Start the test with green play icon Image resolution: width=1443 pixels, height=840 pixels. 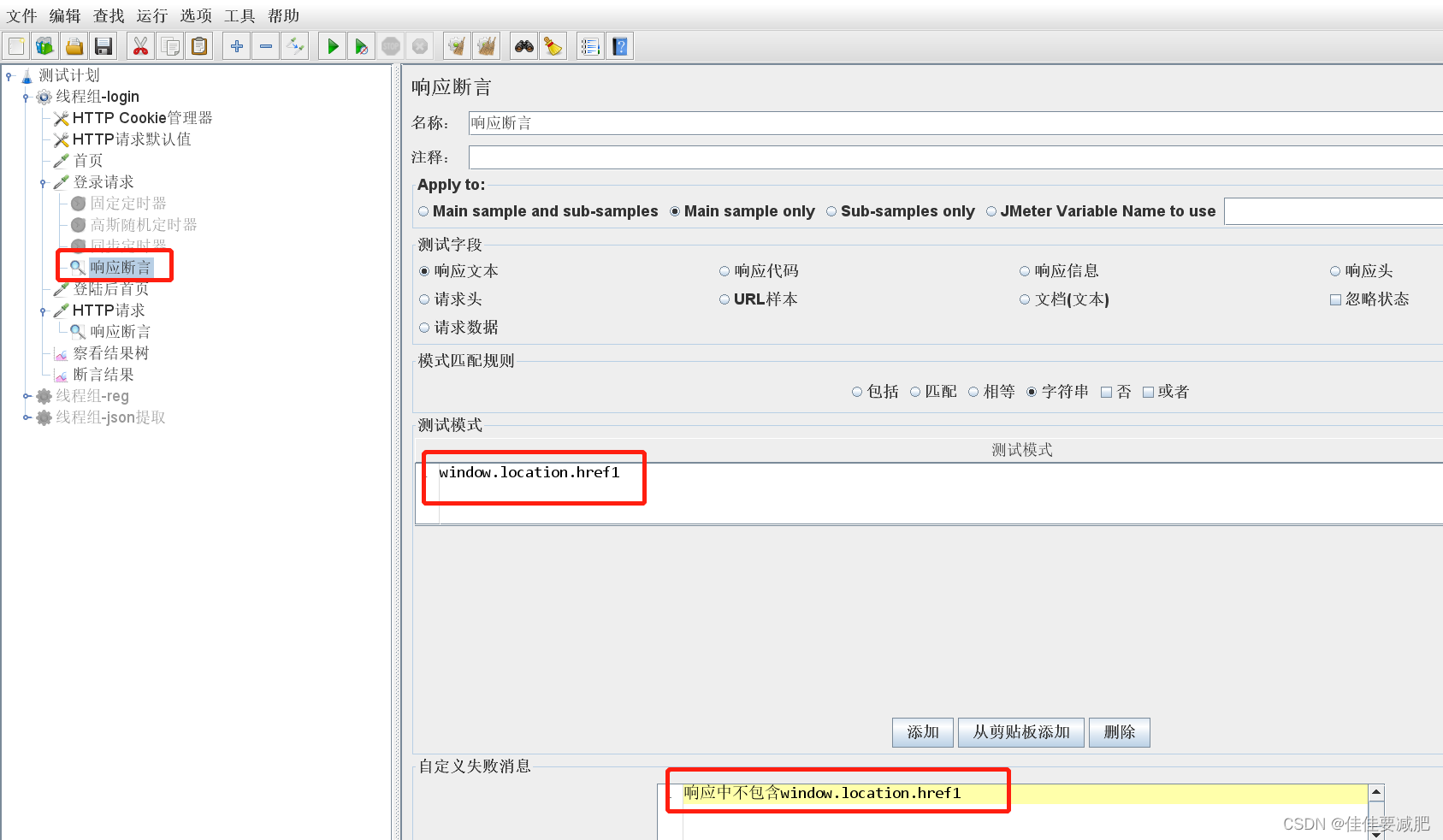(x=333, y=46)
